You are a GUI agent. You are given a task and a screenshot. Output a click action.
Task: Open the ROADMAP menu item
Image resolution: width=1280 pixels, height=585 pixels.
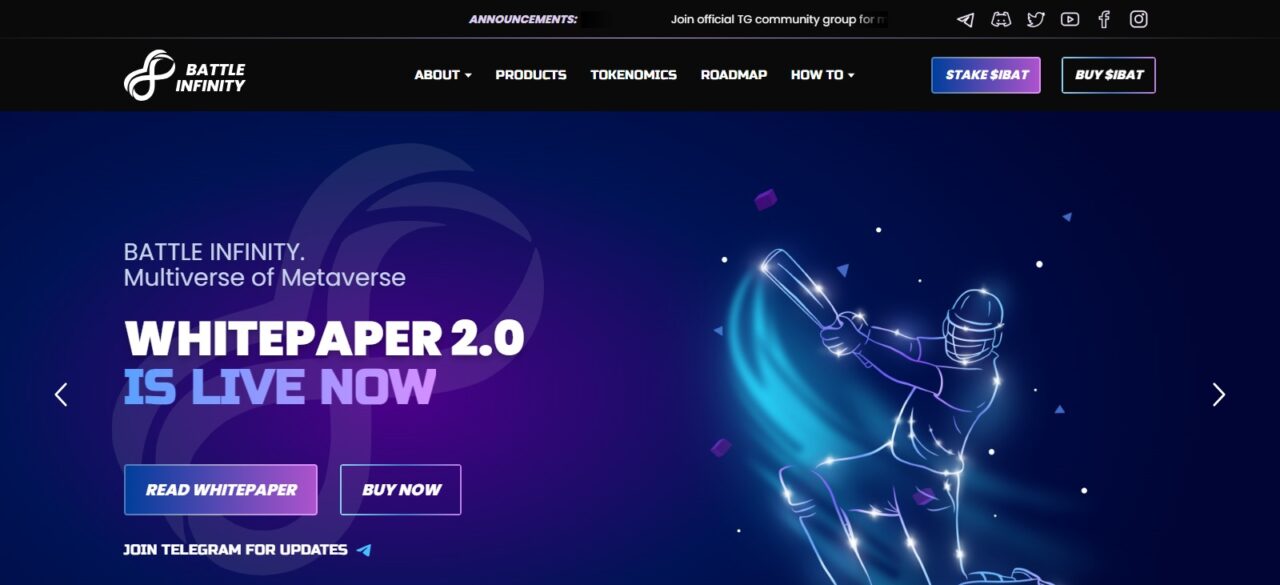pyautogui.click(x=734, y=75)
